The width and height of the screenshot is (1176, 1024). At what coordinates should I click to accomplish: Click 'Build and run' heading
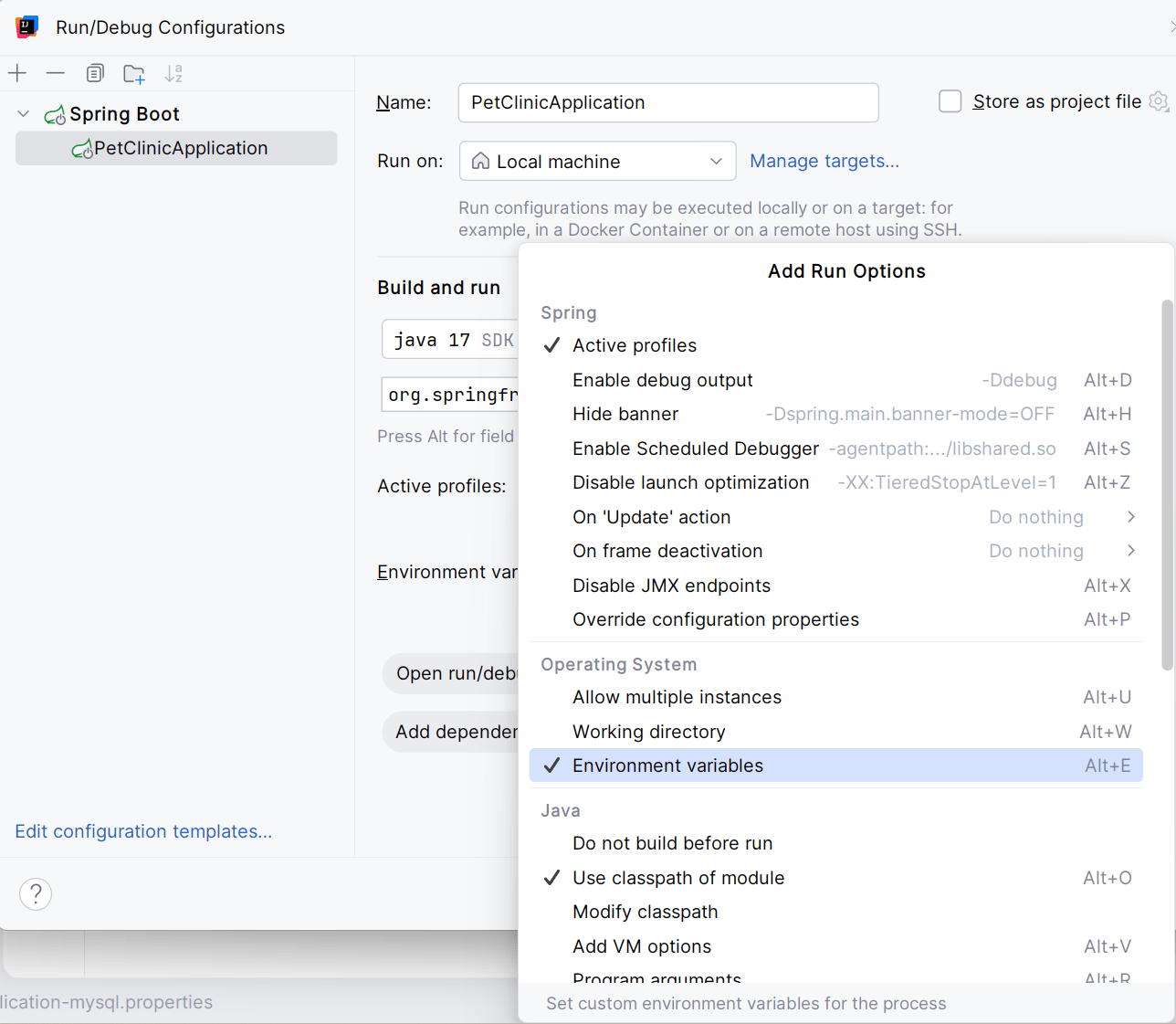point(439,288)
